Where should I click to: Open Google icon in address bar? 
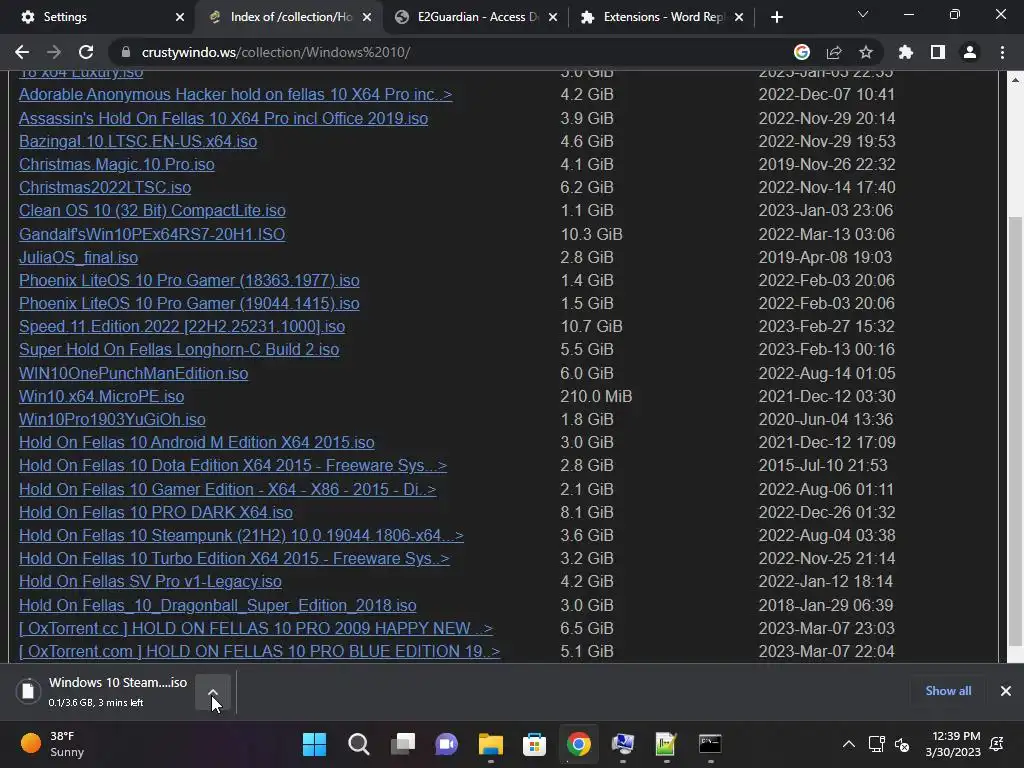click(x=801, y=52)
